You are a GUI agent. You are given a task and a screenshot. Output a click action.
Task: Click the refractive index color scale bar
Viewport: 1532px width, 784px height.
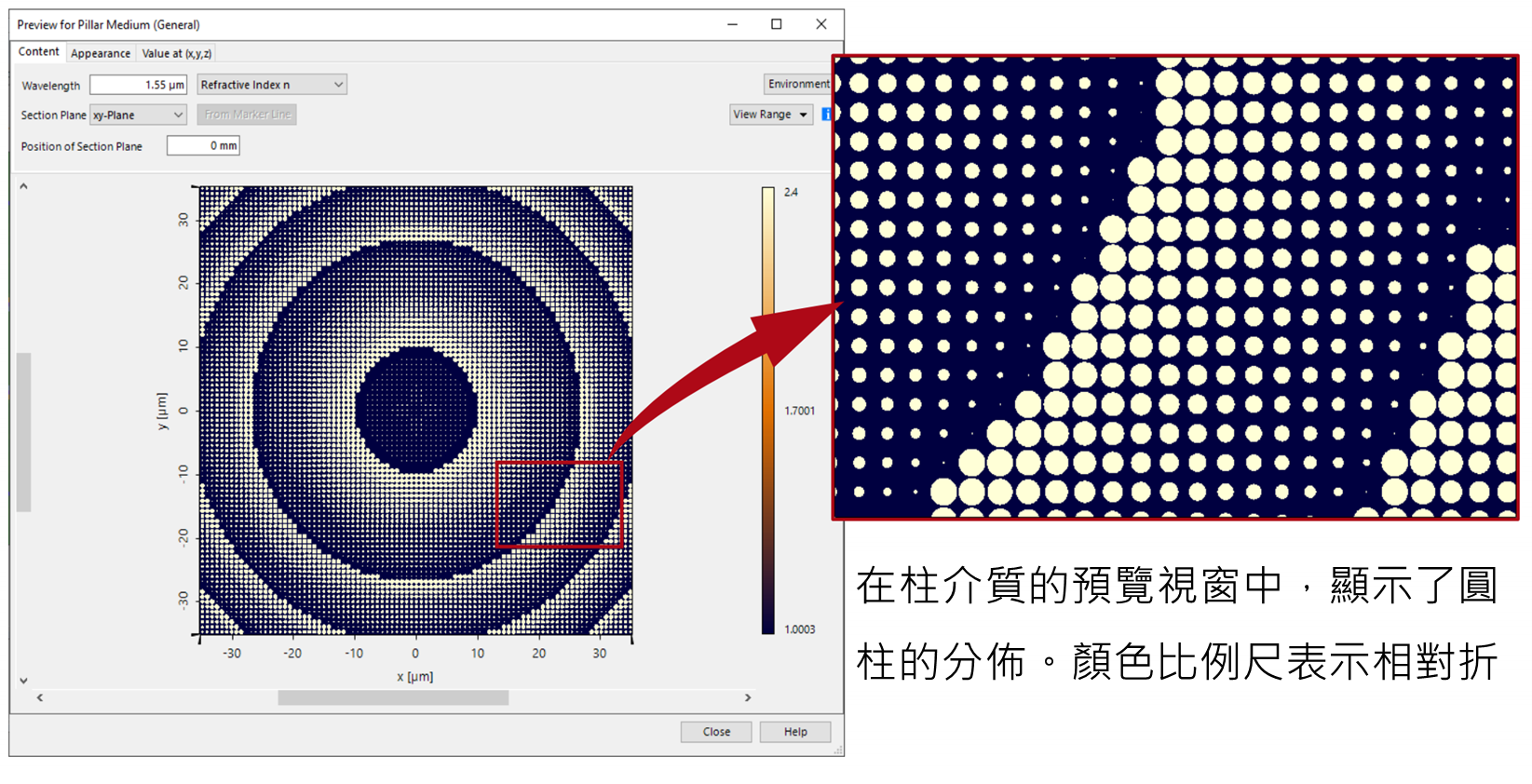pos(768,410)
